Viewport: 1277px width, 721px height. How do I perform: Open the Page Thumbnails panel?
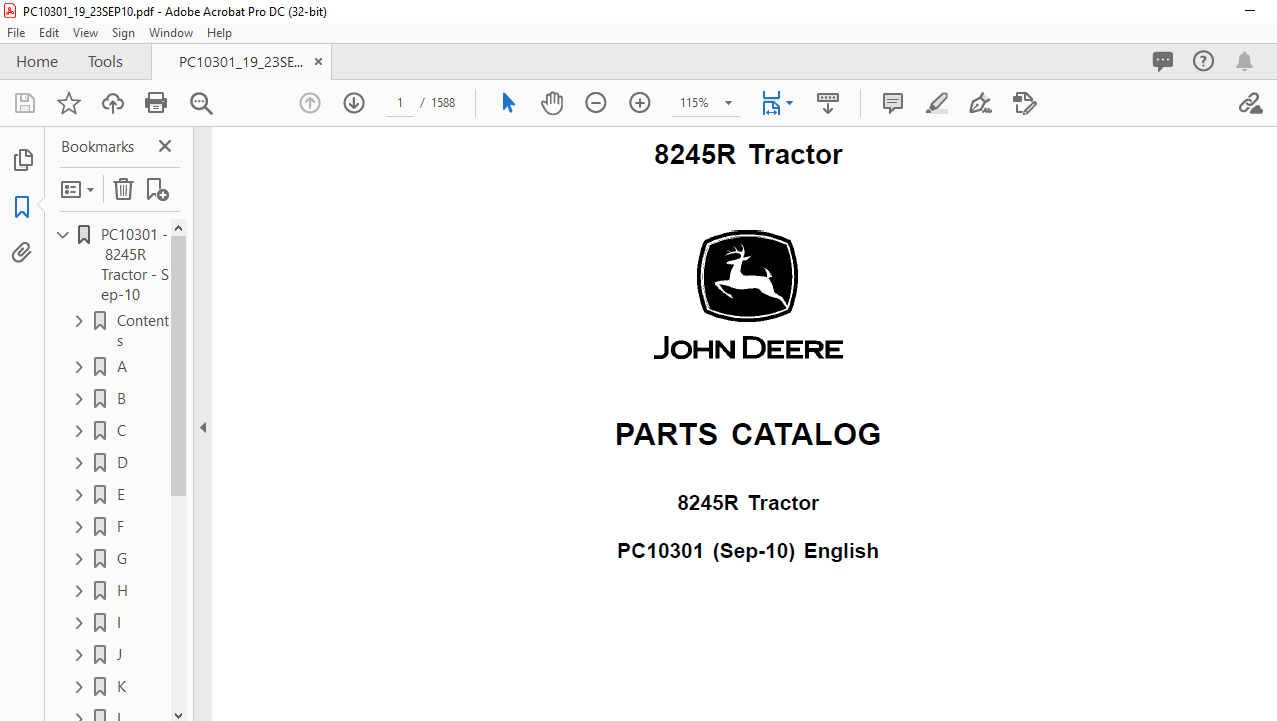pos(22,160)
